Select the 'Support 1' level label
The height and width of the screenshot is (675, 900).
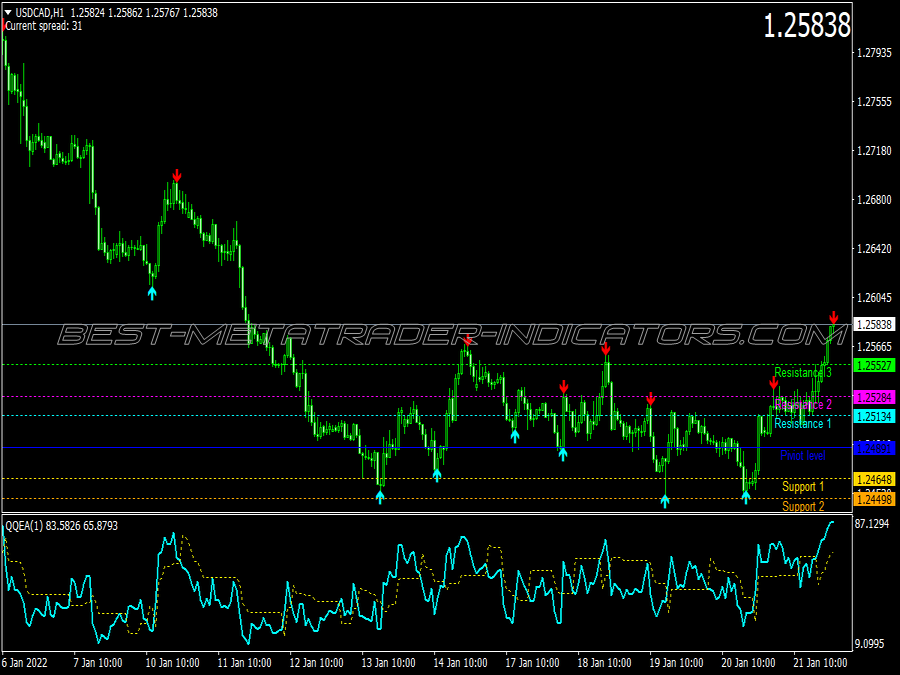pyautogui.click(x=803, y=487)
